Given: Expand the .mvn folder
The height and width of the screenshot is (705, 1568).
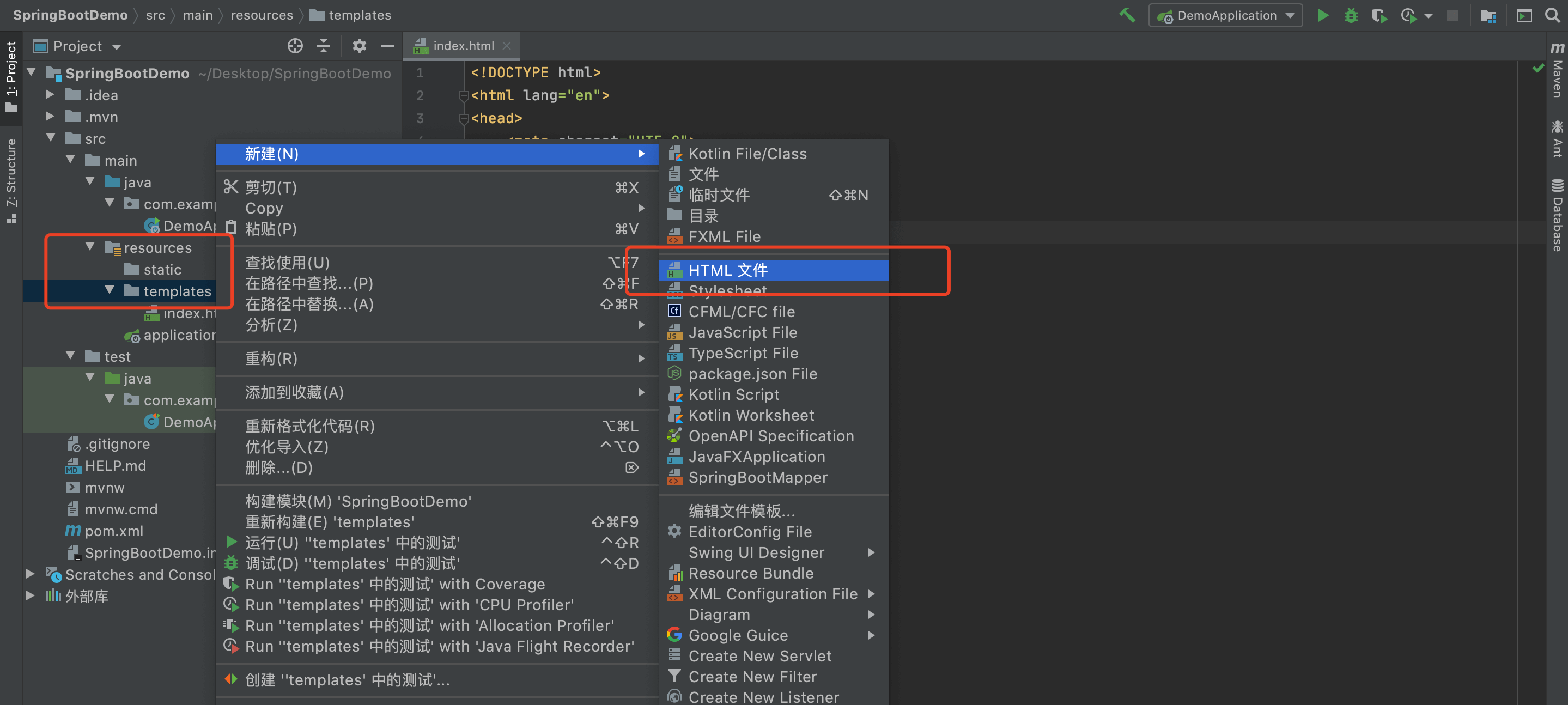Looking at the screenshot, I should pos(50,116).
